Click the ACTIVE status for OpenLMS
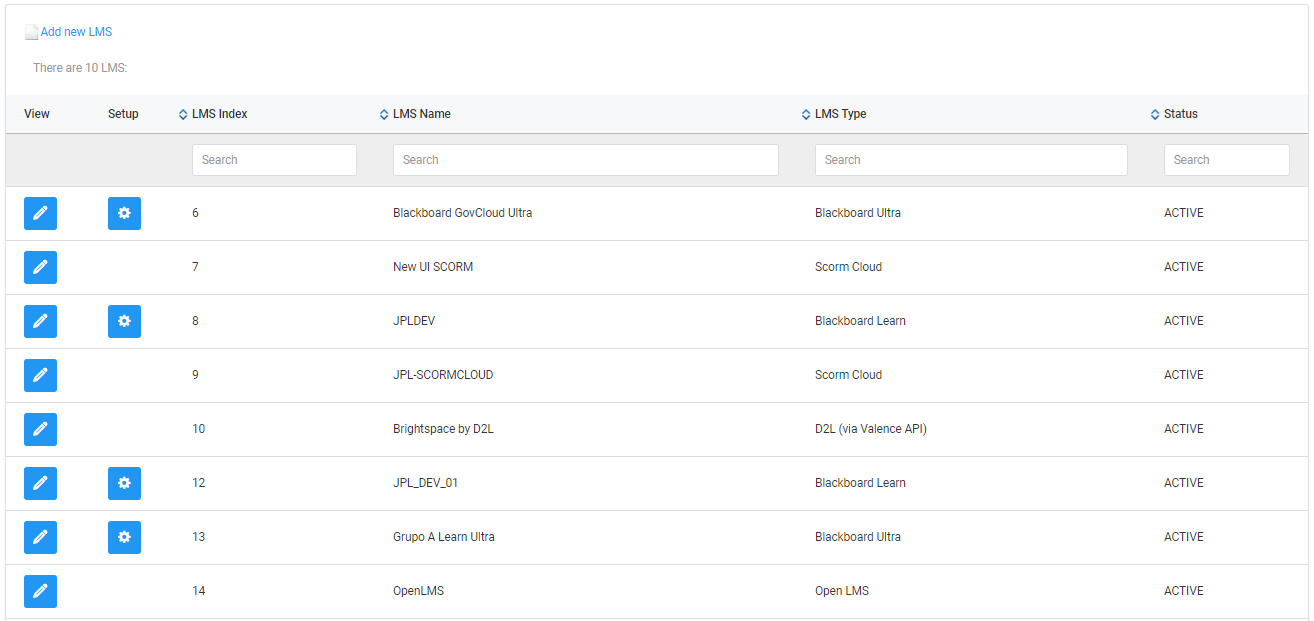The height and width of the screenshot is (621, 1314). [x=1184, y=591]
